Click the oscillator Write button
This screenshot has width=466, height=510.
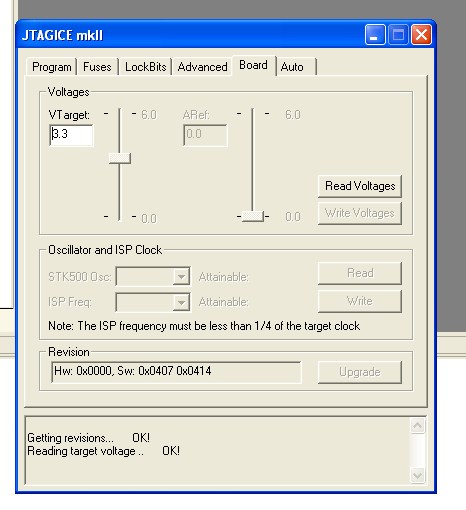tap(360, 301)
